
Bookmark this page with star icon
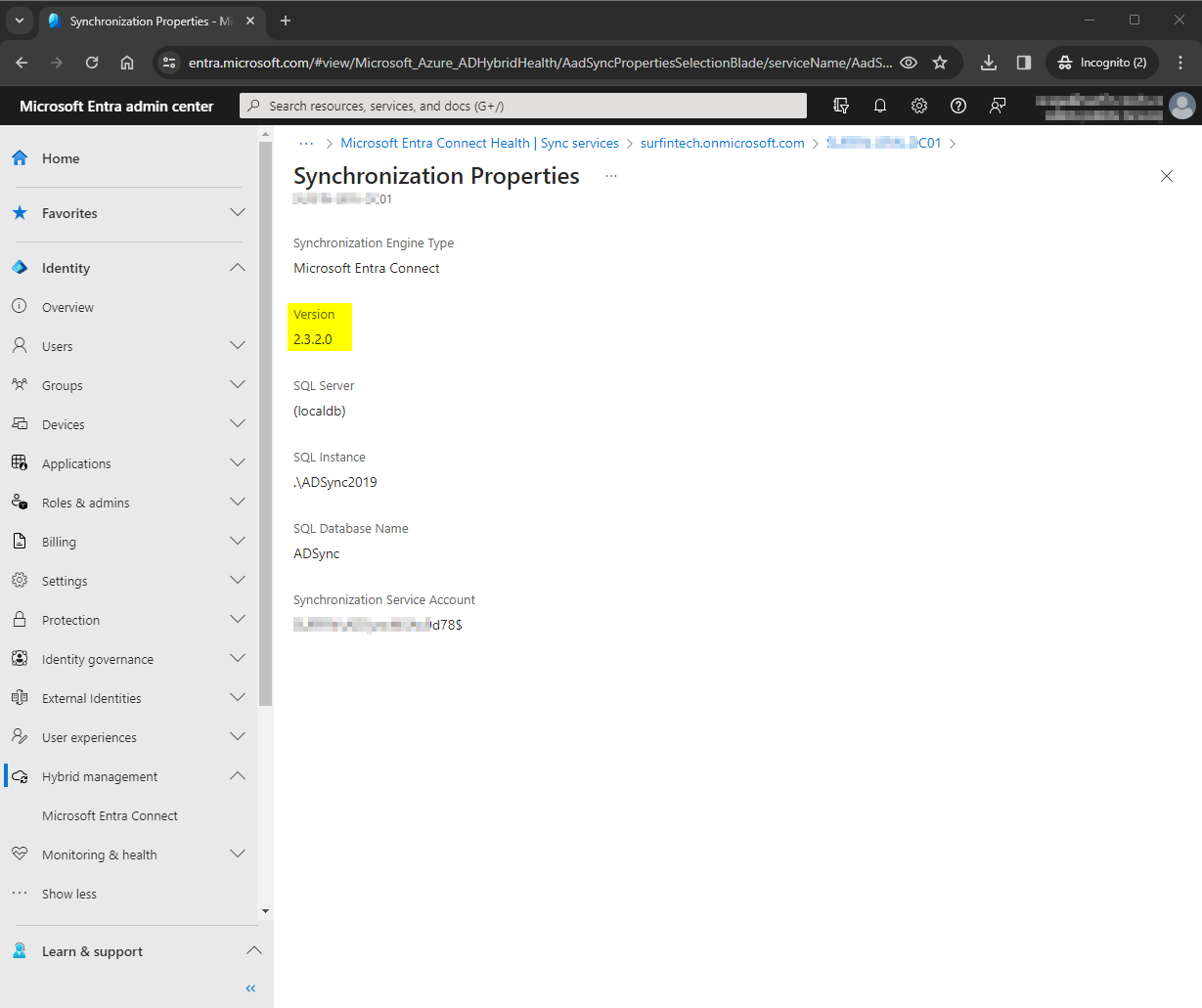tap(940, 63)
